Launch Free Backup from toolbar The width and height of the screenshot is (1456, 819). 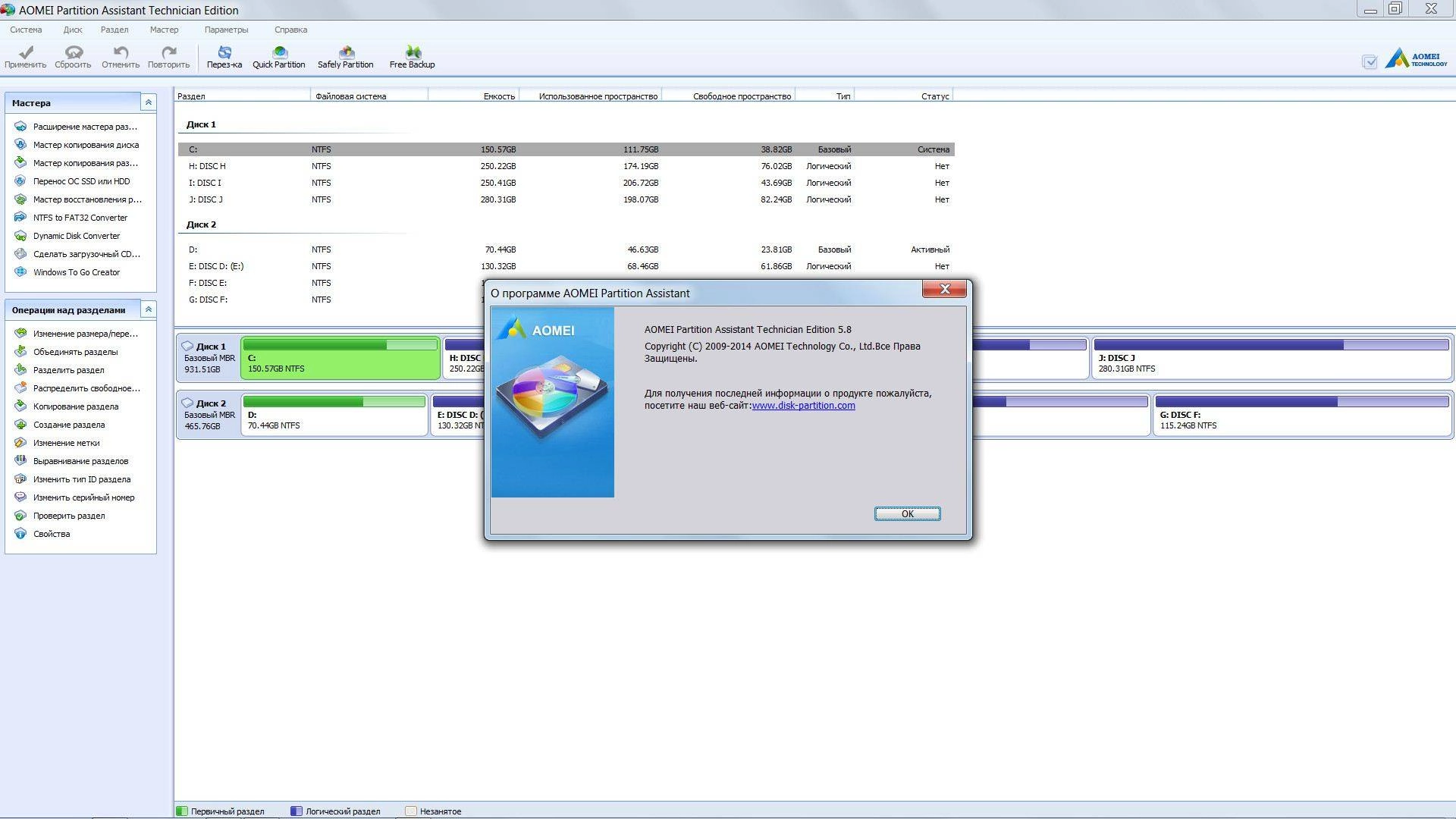pos(413,57)
